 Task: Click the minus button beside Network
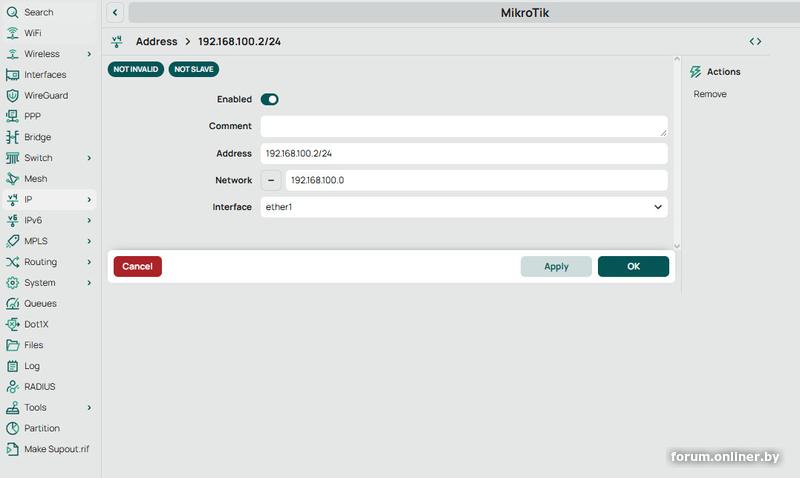(x=271, y=180)
